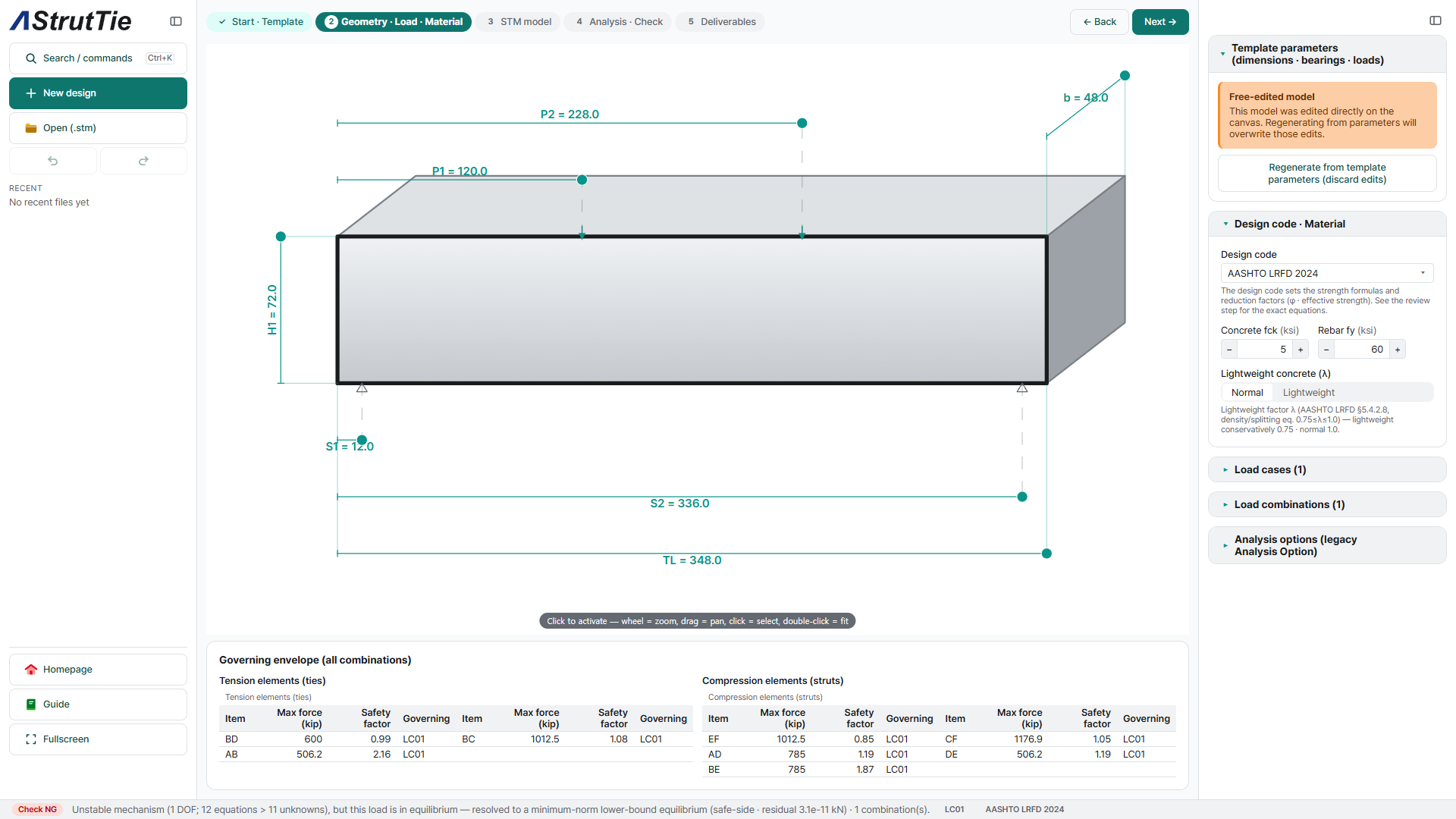Select the P2 = 228.0 dimension handle

pyautogui.click(x=802, y=123)
